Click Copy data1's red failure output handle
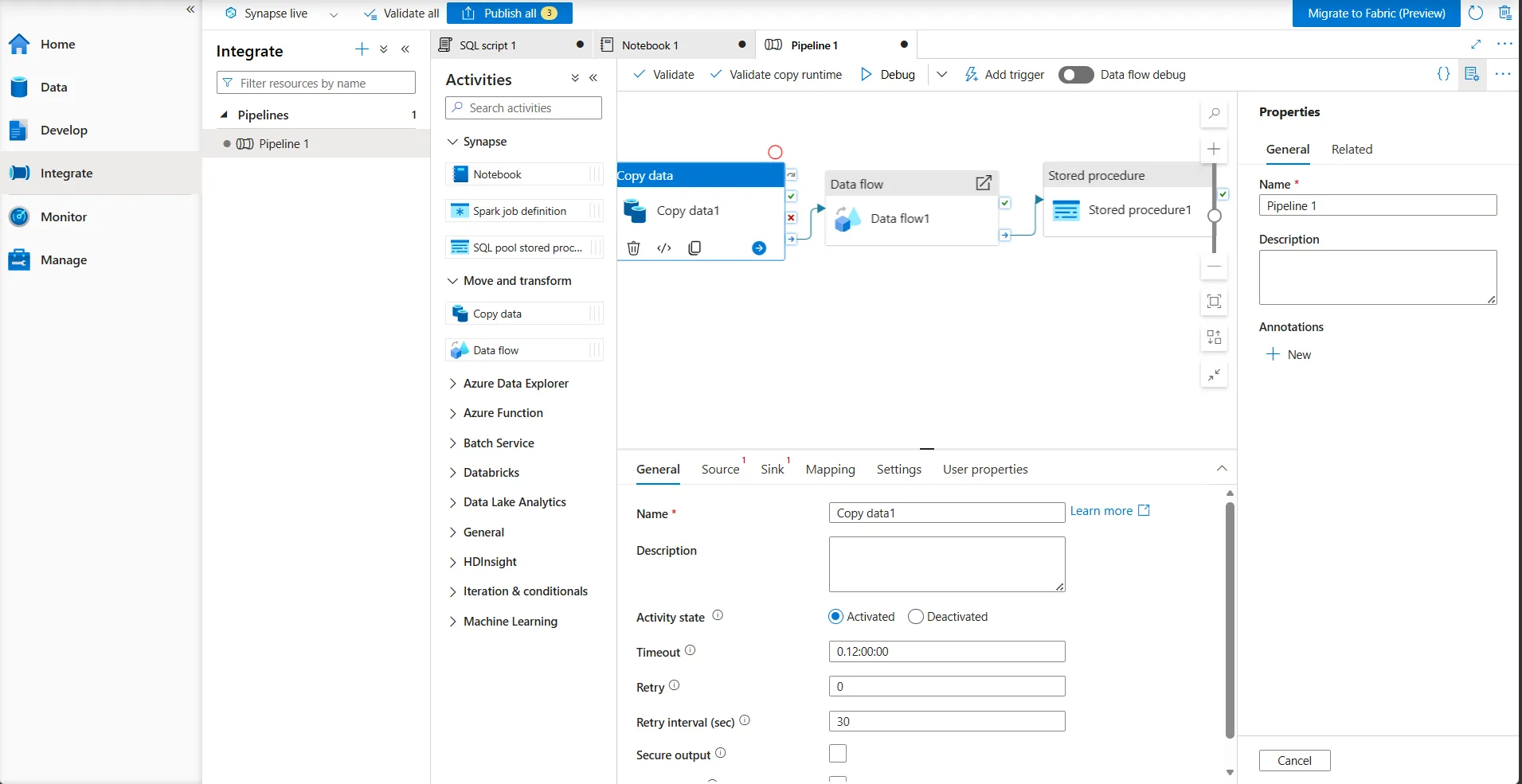This screenshot has width=1522, height=784. pos(791,217)
